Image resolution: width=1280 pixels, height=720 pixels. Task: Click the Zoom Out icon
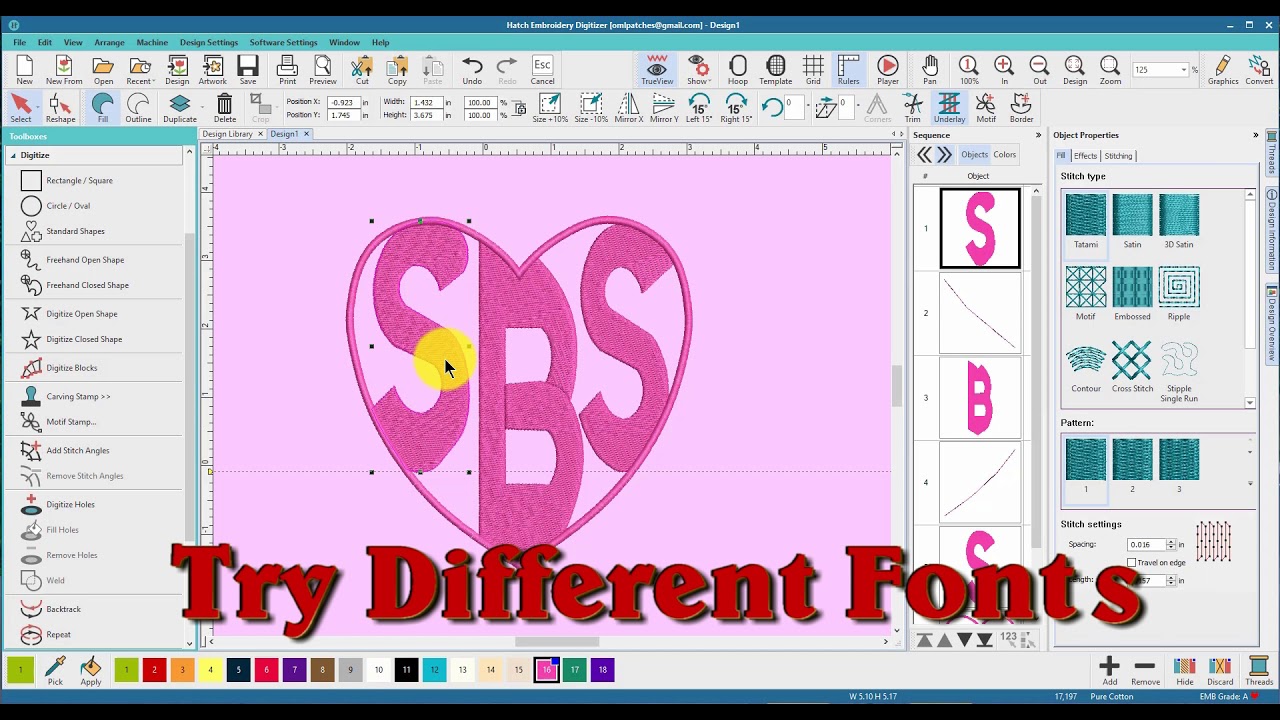(x=1039, y=70)
